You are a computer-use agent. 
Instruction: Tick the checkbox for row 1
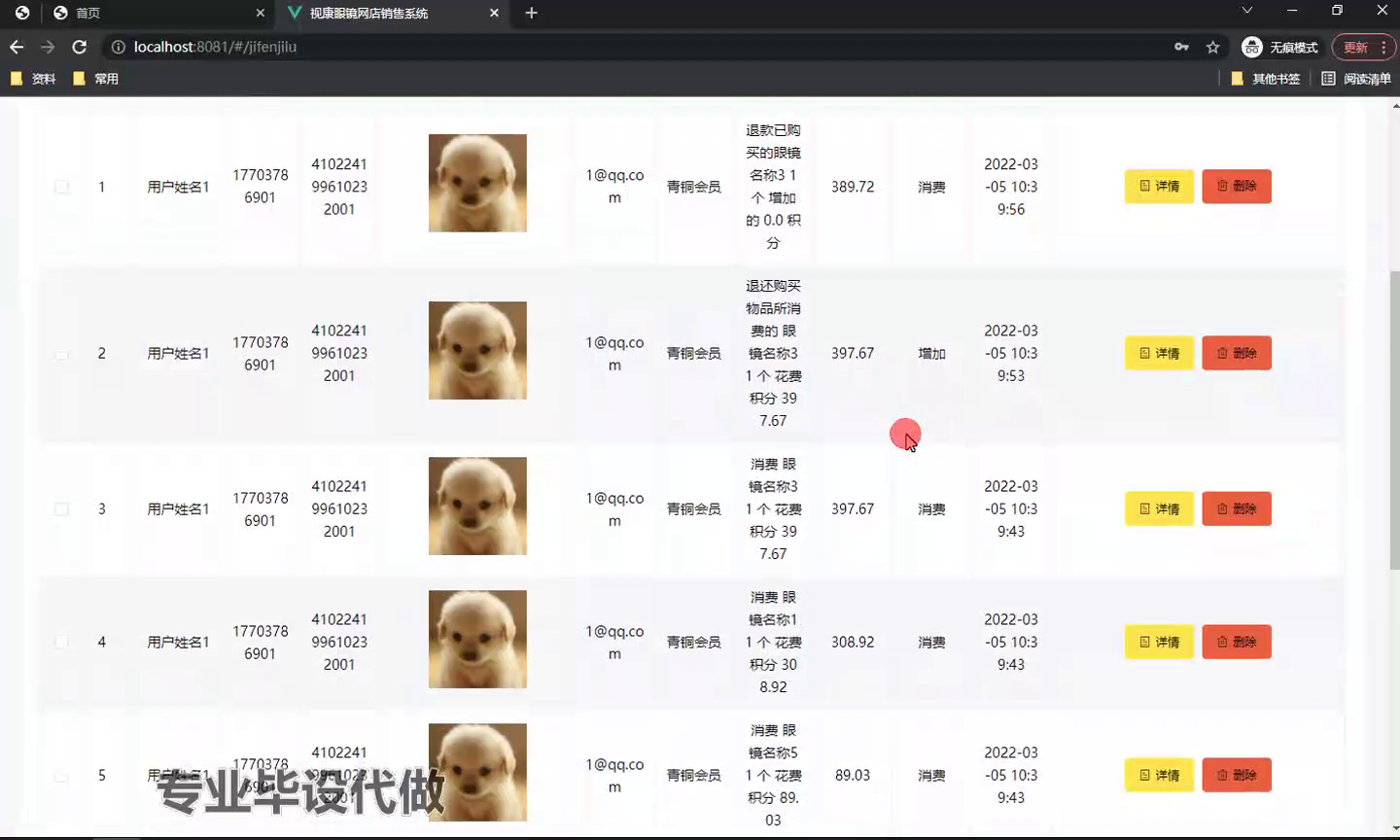(61, 187)
